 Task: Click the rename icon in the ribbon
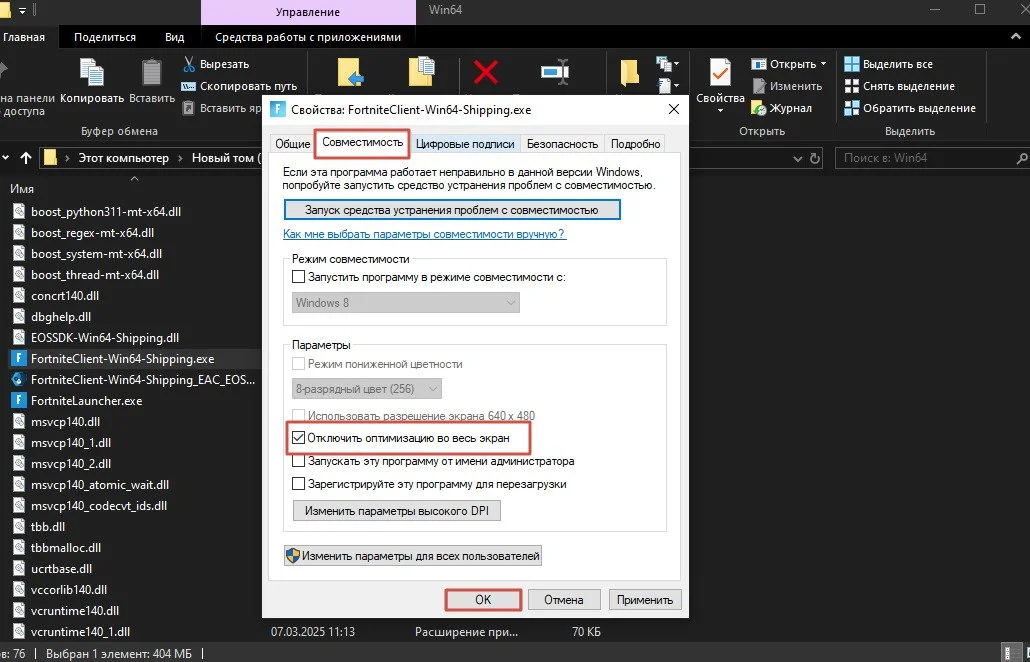point(555,72)
